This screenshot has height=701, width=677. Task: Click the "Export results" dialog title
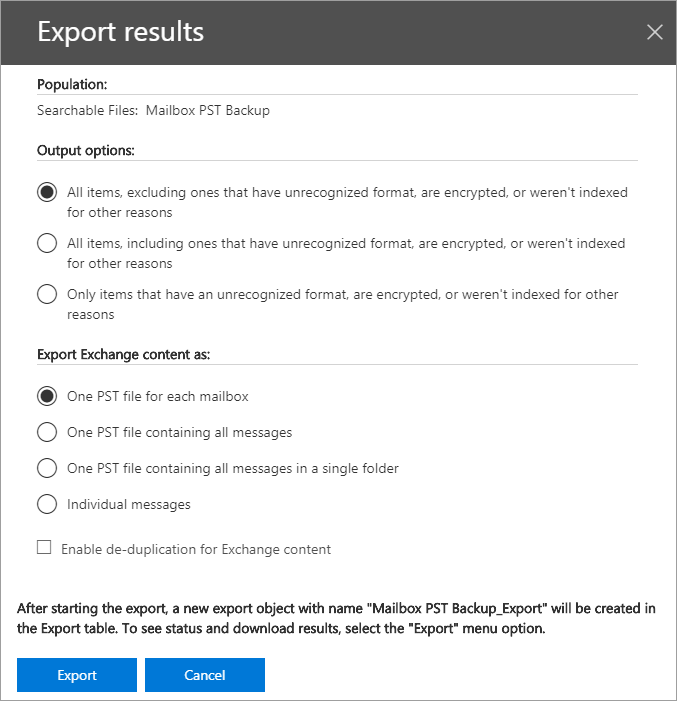(120, 32)
